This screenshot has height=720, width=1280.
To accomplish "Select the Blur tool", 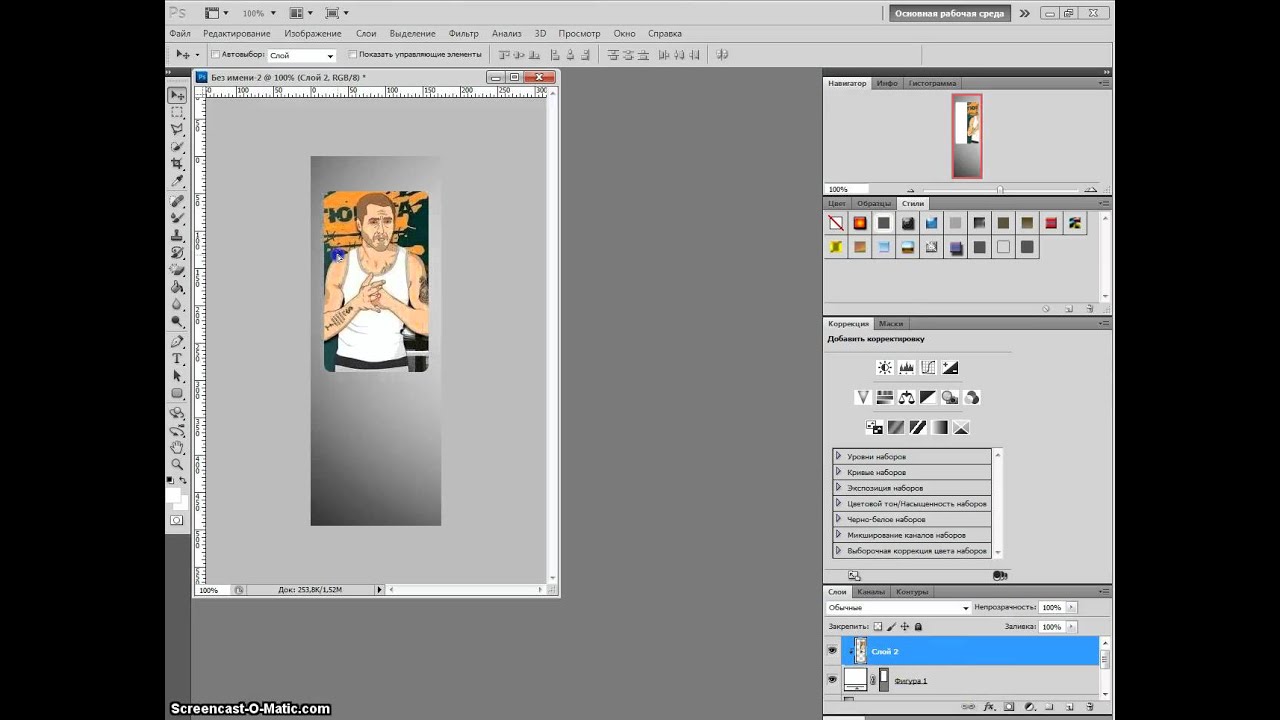I will tap(177, 304).
